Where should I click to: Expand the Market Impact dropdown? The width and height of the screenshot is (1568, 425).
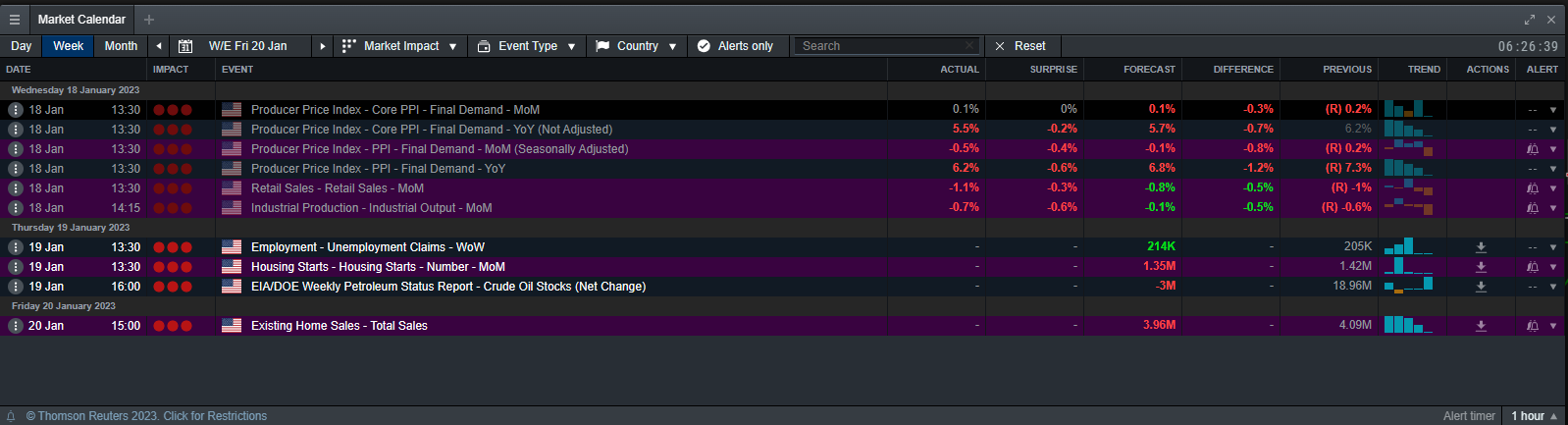pos(399,46)
